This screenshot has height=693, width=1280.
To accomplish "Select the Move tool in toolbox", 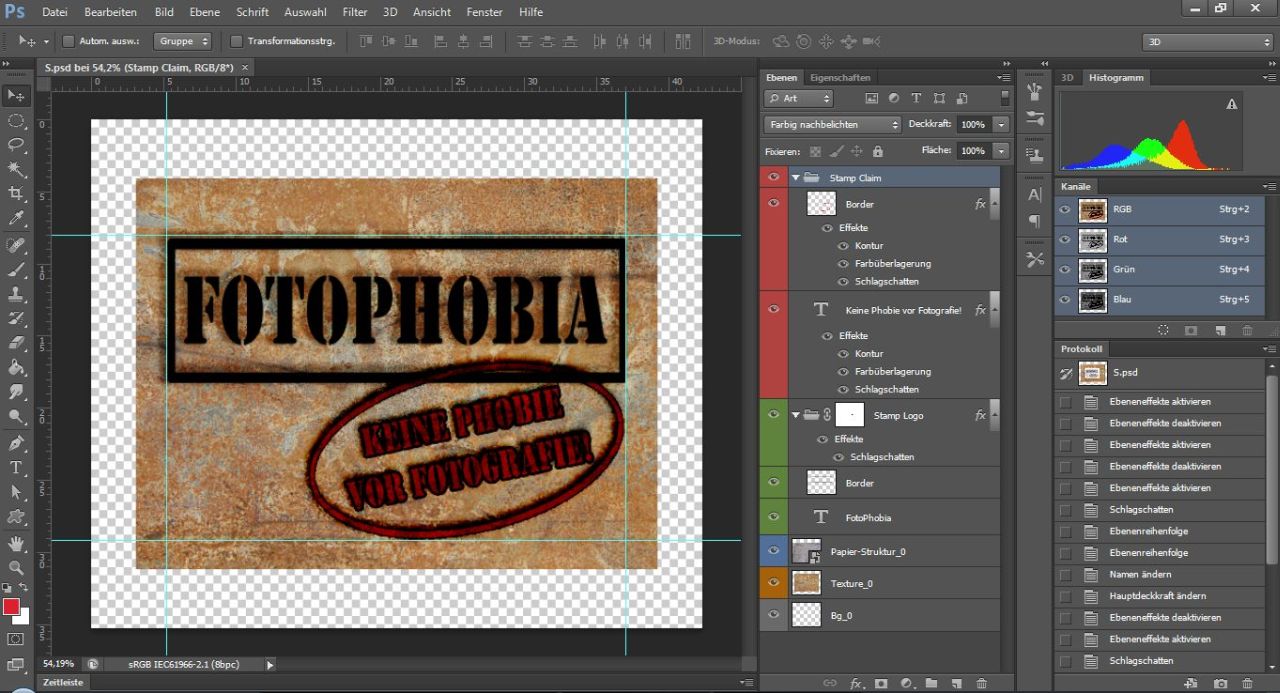I will tap(17, 96).
